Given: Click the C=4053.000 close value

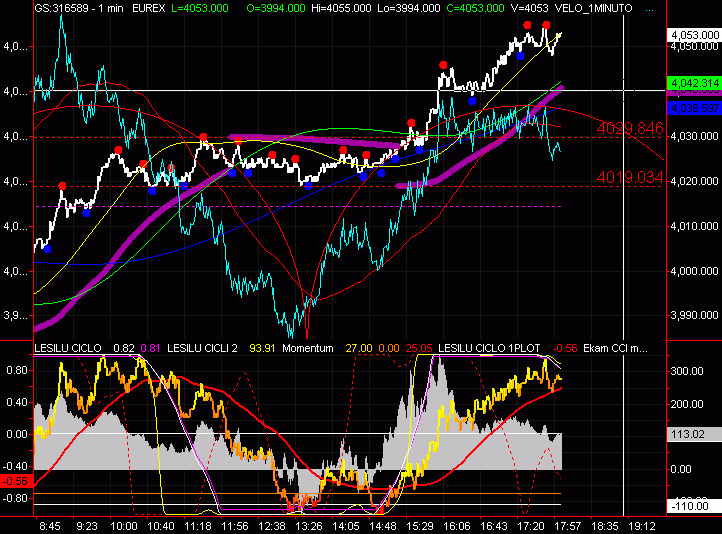Looking at the screenshot, I should (x=475, y=8).
